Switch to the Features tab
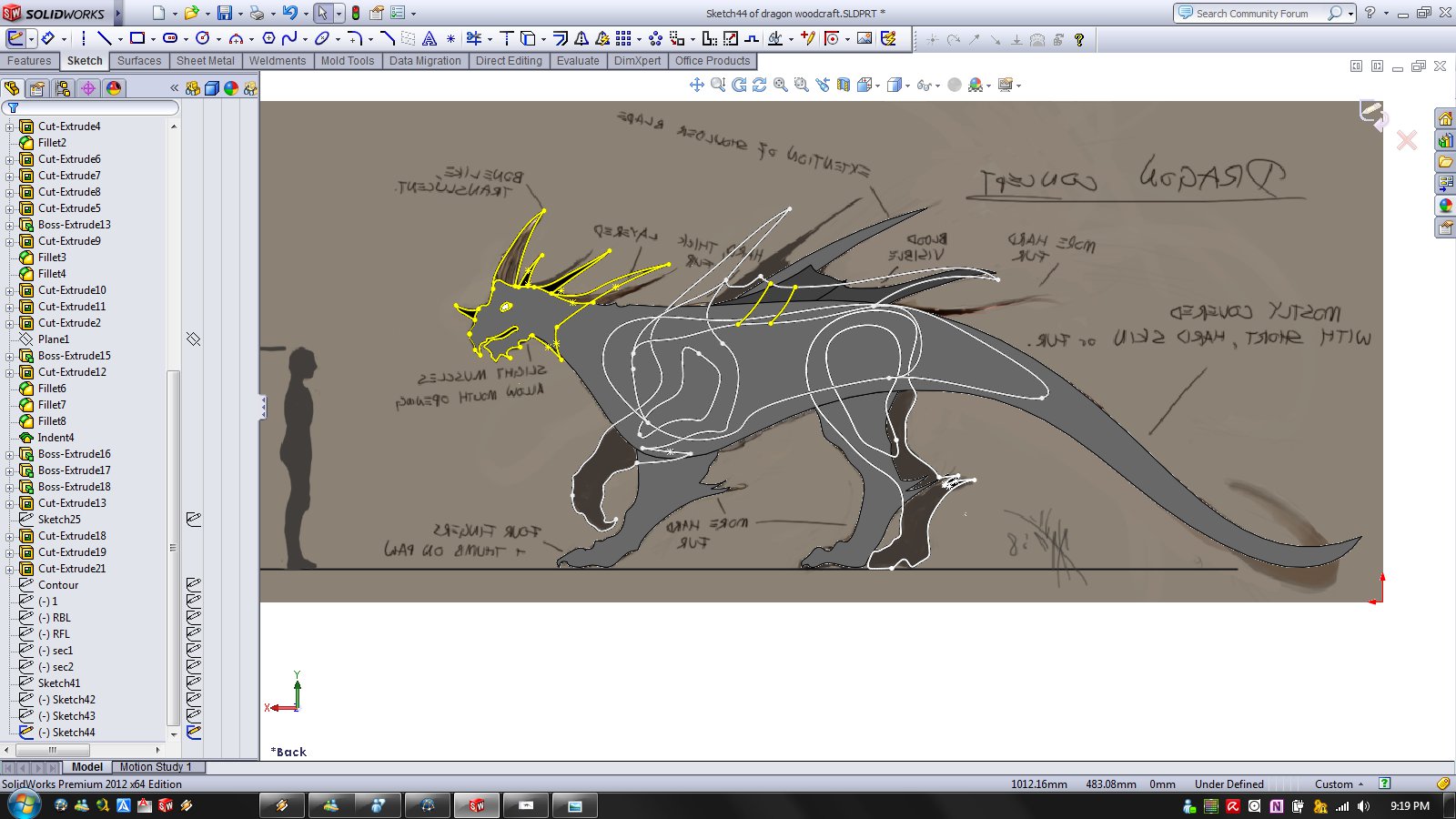 (29, 61)
